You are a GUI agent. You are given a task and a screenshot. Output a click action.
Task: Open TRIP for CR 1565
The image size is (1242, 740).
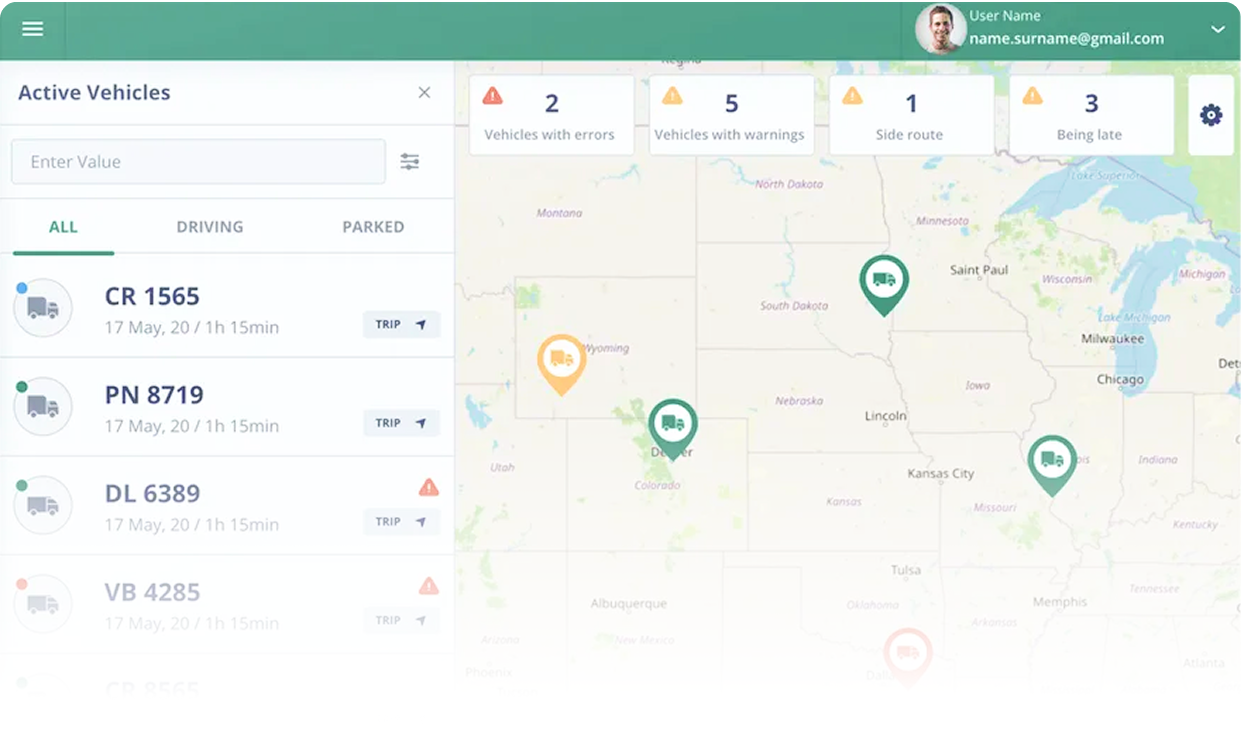(401, 325)
